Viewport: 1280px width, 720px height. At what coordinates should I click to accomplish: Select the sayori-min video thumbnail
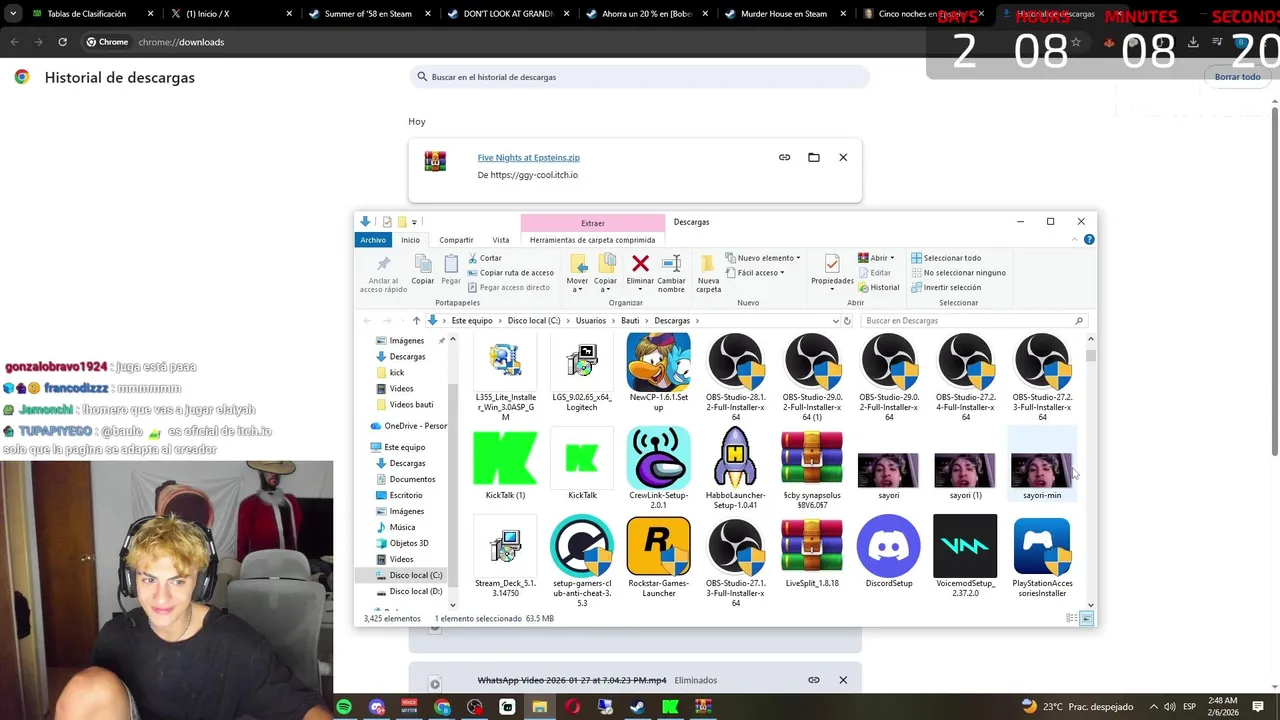(x=1042, y=470)
